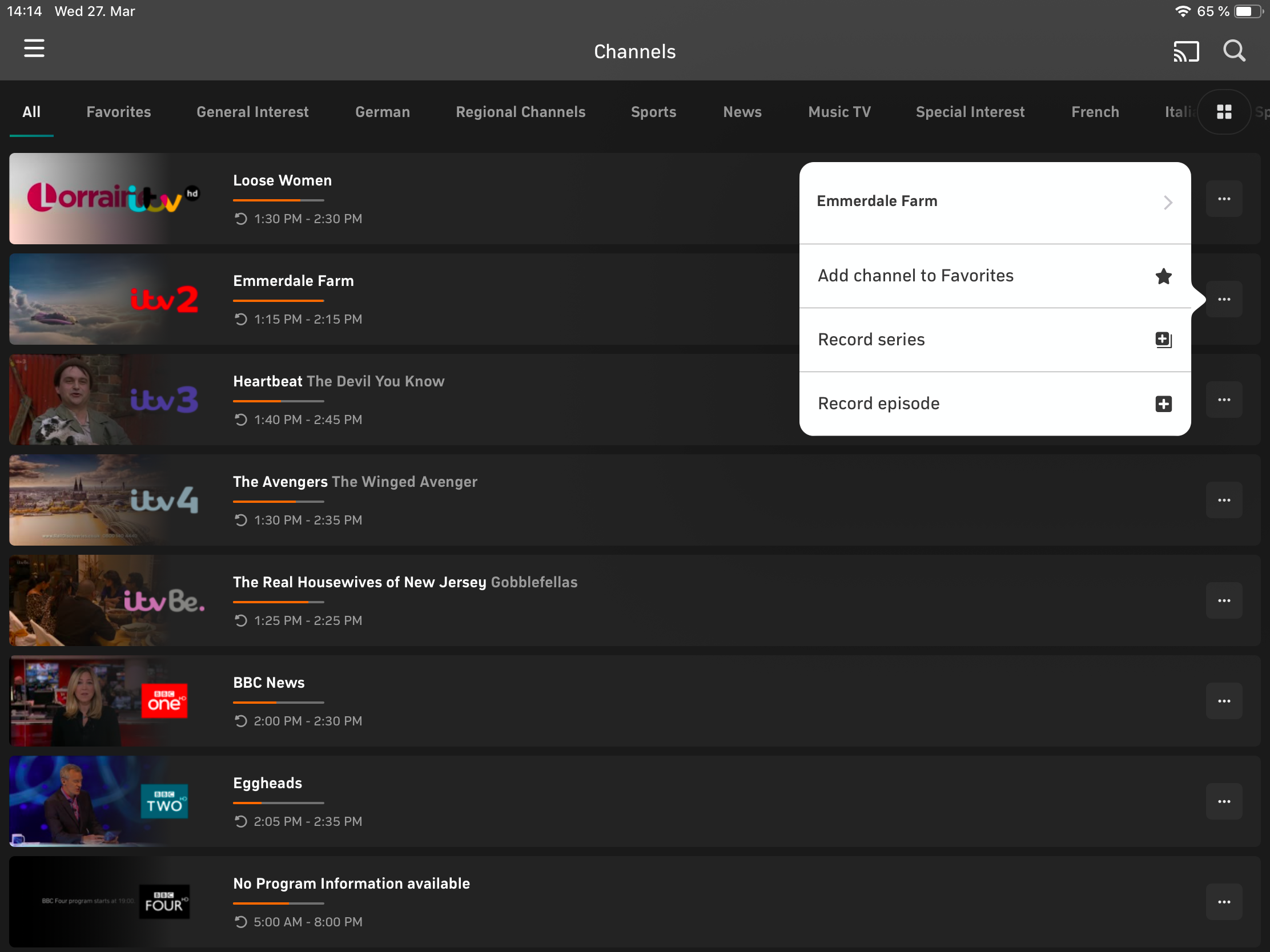Tap restart icon beside 1:40 PM - 2:45 PM
The width and height of the screenshot is (1270, 952).
241,419
